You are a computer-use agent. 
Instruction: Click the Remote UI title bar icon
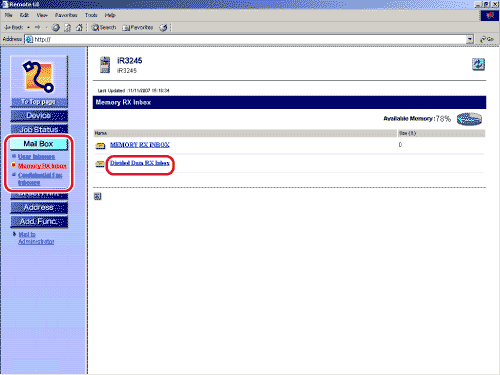(x=5, y=4)
